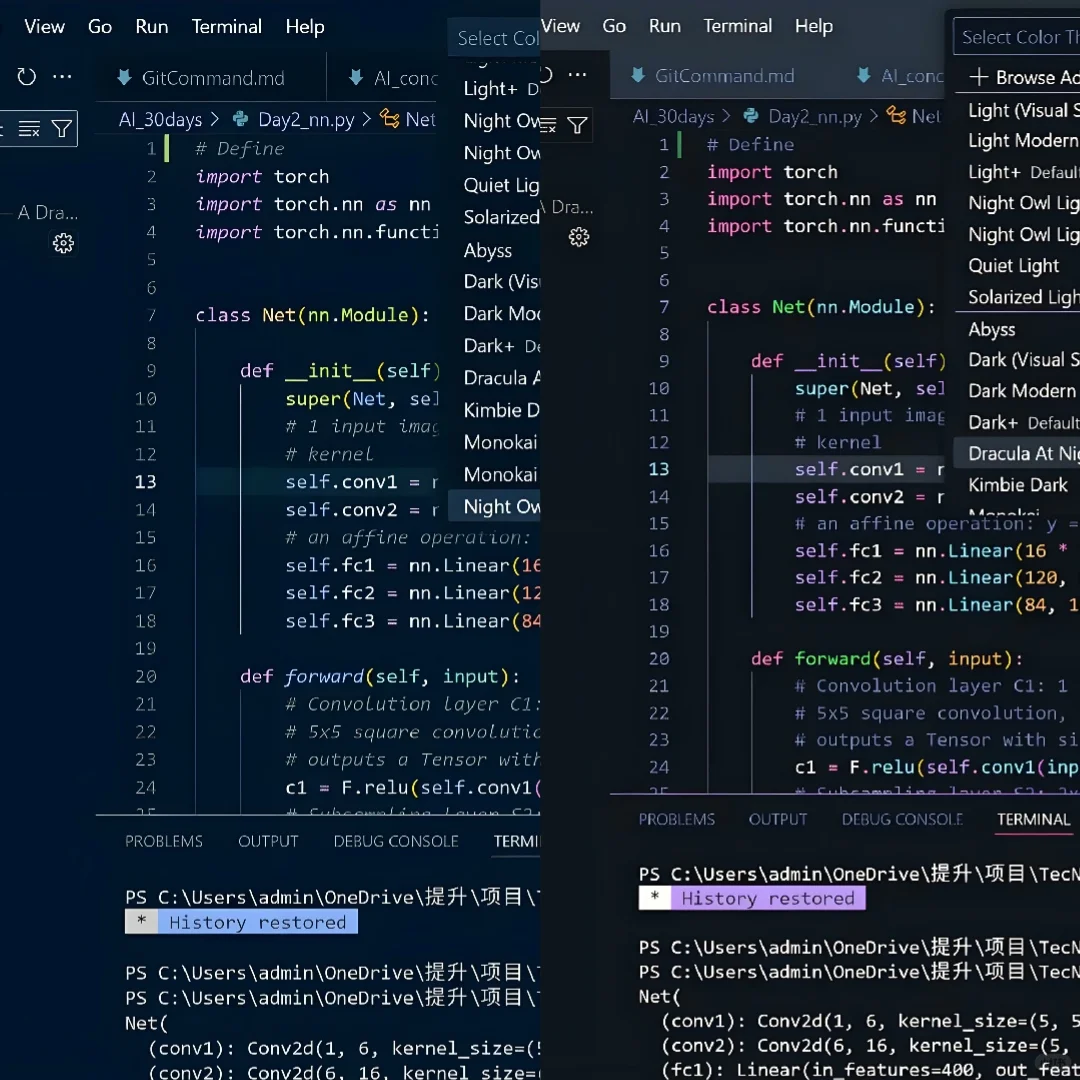1080x1080 pixels.
Task: Switch to GitCommand.md tab in right window
Action: click(713, 76)
